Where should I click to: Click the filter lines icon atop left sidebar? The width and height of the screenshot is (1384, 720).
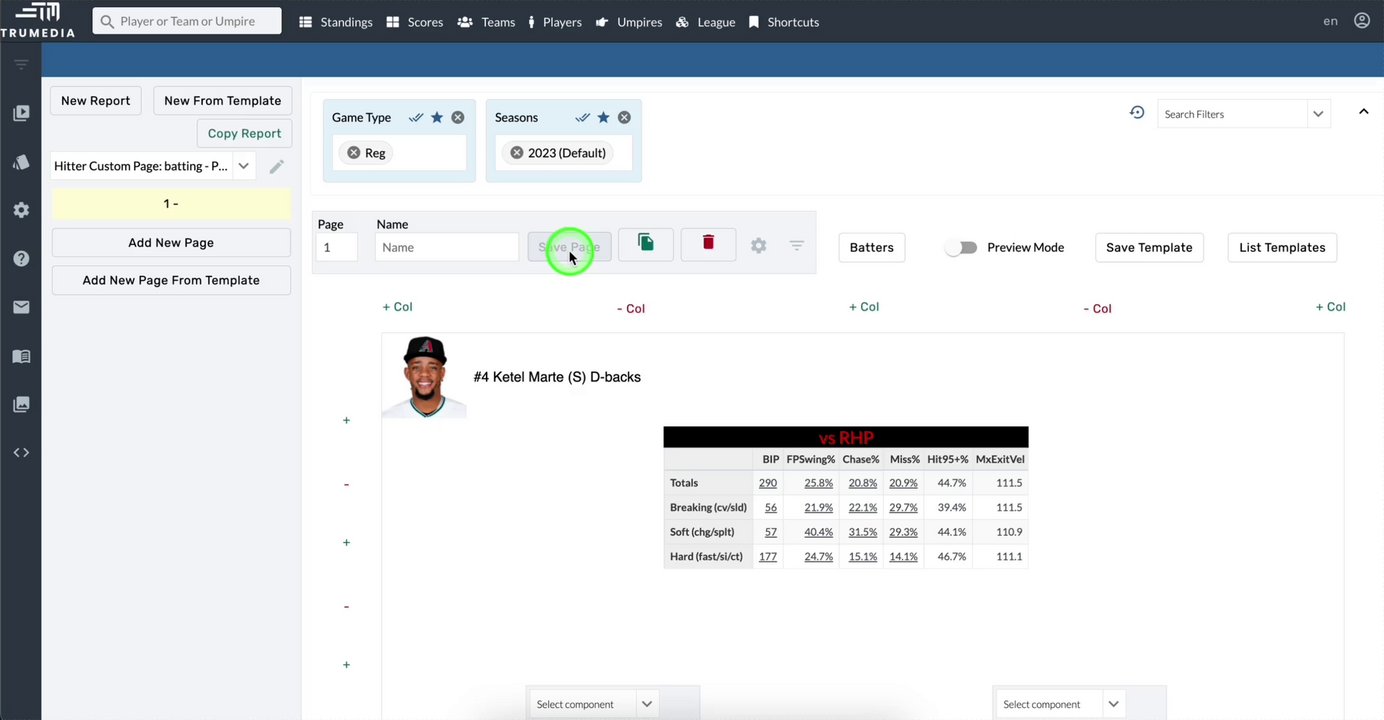point(21,65)
